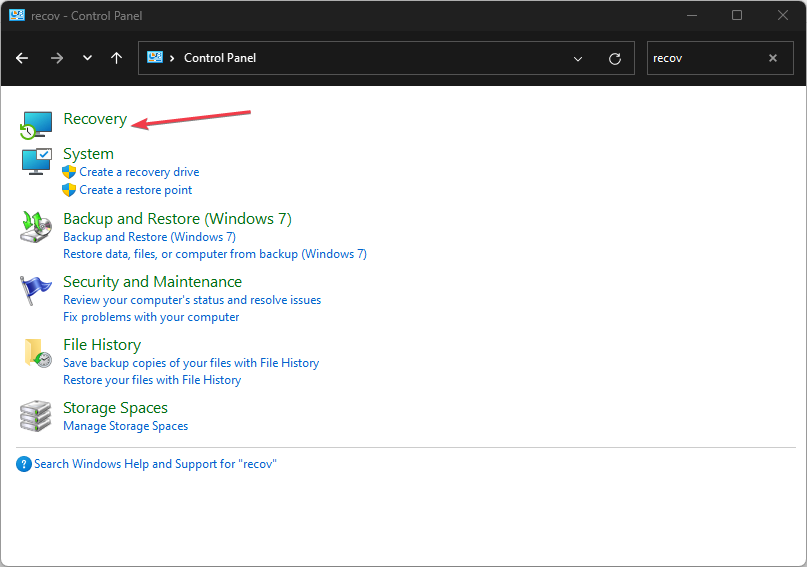Maximize the Control Panel window
Viewport: 807px width, 567px height.
[736, 15]
